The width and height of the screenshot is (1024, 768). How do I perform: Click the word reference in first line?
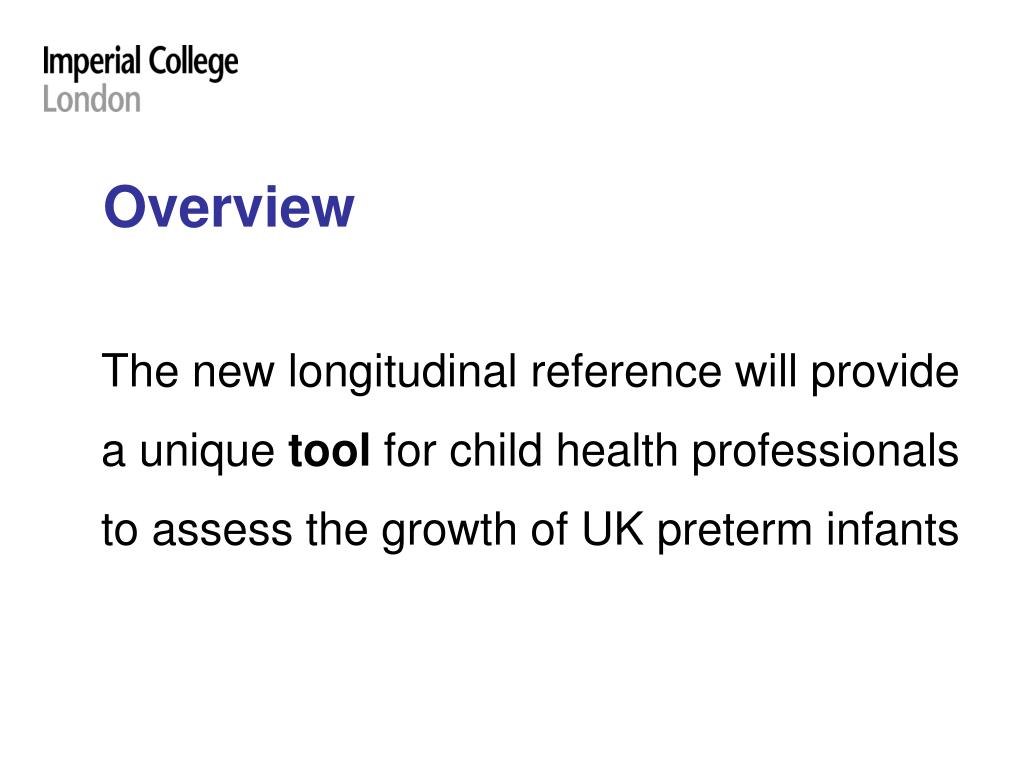tap(626, 372)
